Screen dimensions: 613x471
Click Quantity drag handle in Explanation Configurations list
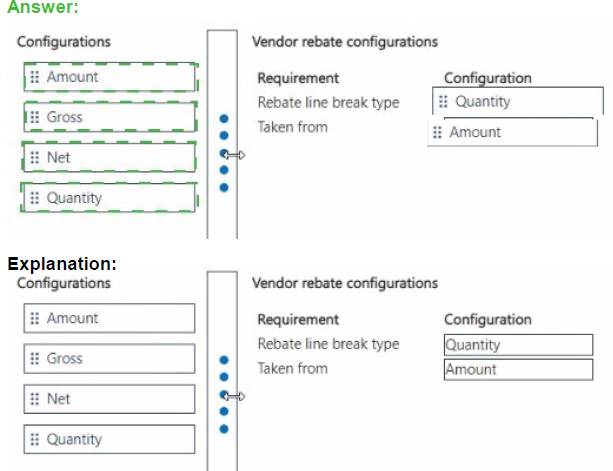(34, 439)
